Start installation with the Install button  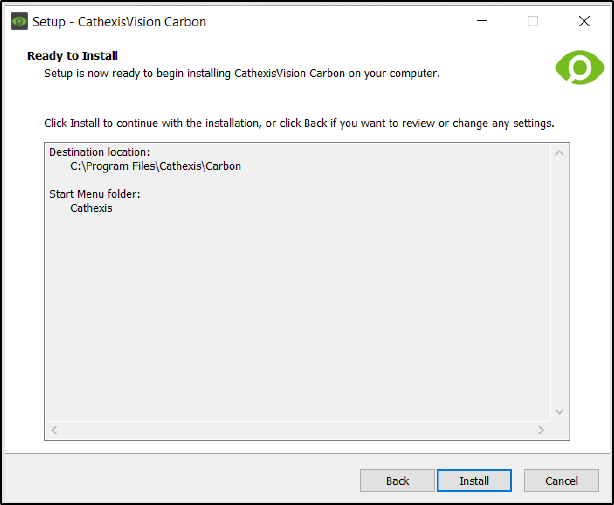coord(474,480)
